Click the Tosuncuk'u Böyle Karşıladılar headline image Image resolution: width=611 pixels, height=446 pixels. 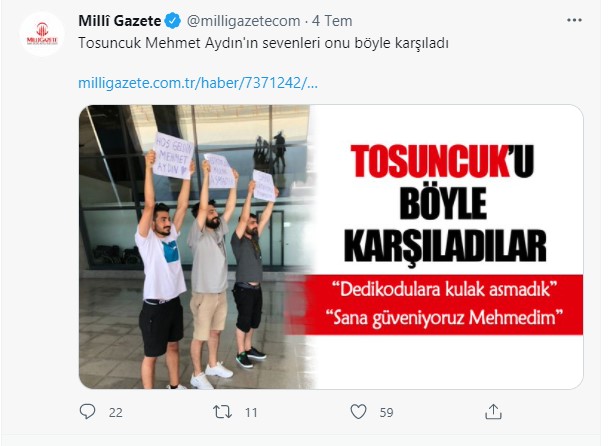pyautogui.click(x=444, y=203)
